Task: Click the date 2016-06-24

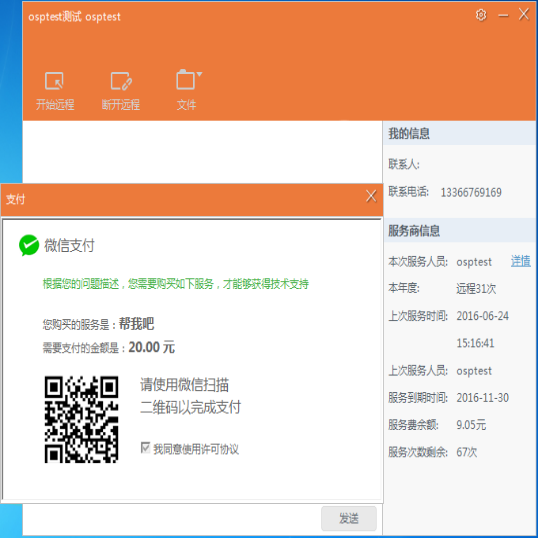Action: pyautogui.click(x=482, y=316)
